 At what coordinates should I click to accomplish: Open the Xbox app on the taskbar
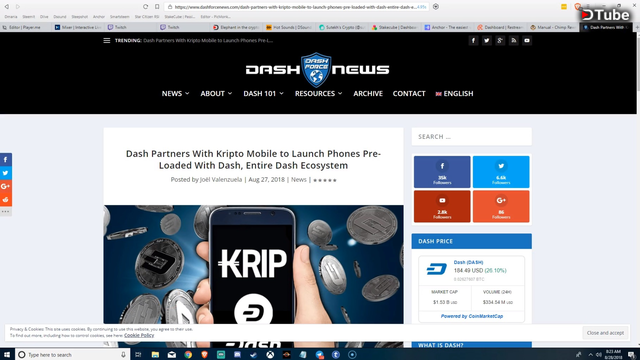270,355
